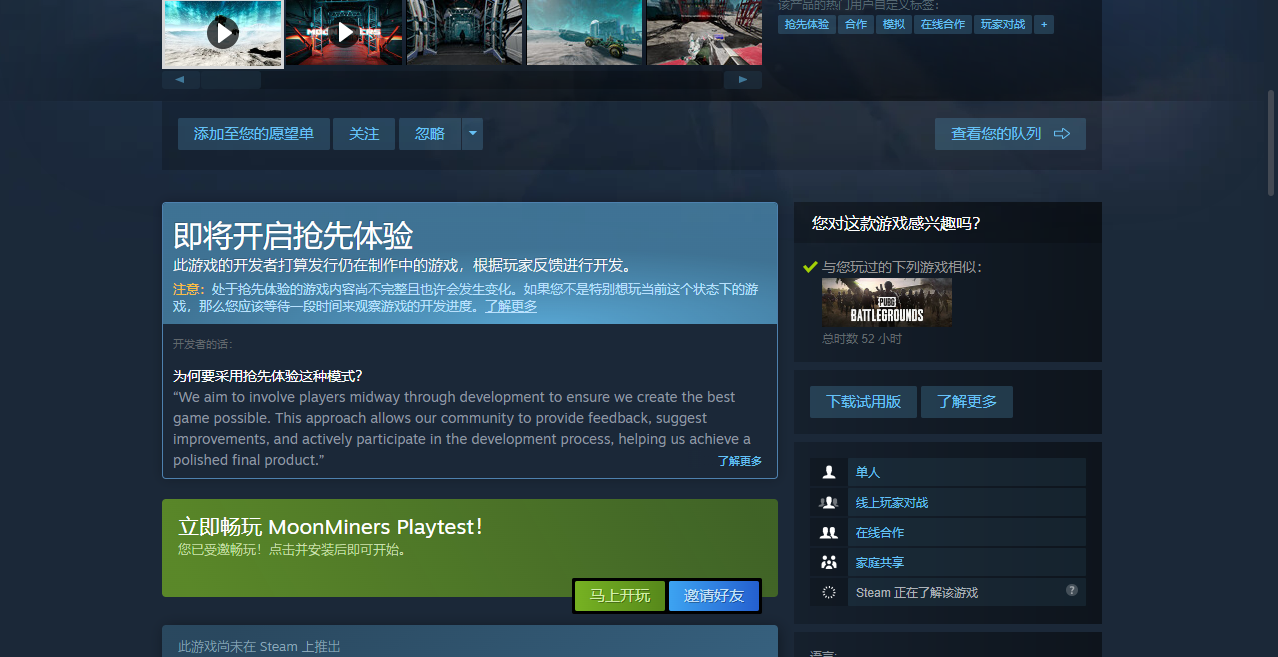Image resolution: width=1278 pixels, height=657 pixels.
Task: Click the right arrow of the screenshot strip
Action: pos(743,79)
